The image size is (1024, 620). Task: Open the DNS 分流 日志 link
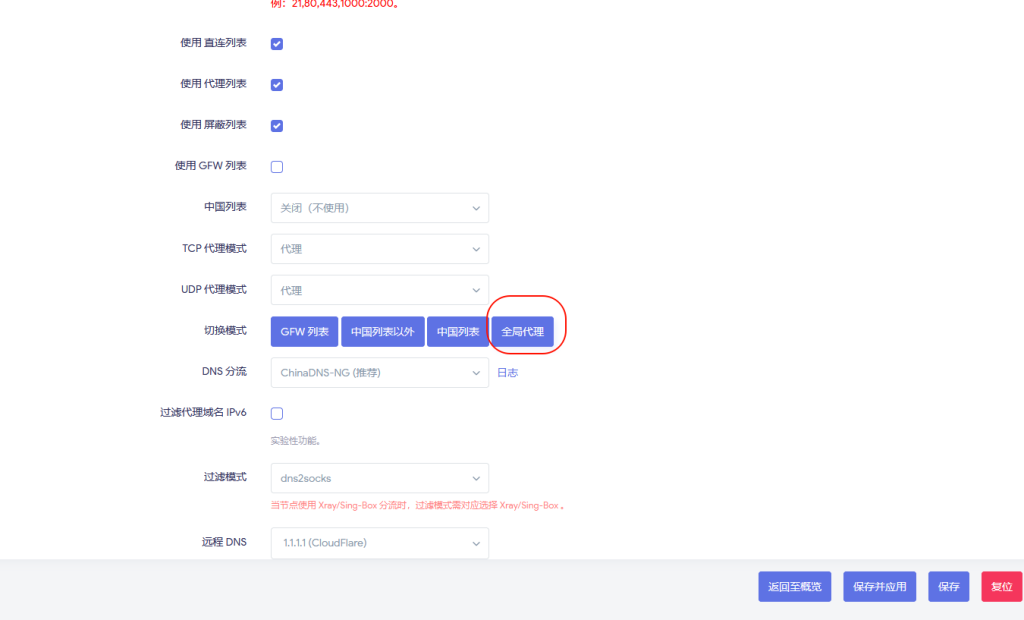pos(507,371)
